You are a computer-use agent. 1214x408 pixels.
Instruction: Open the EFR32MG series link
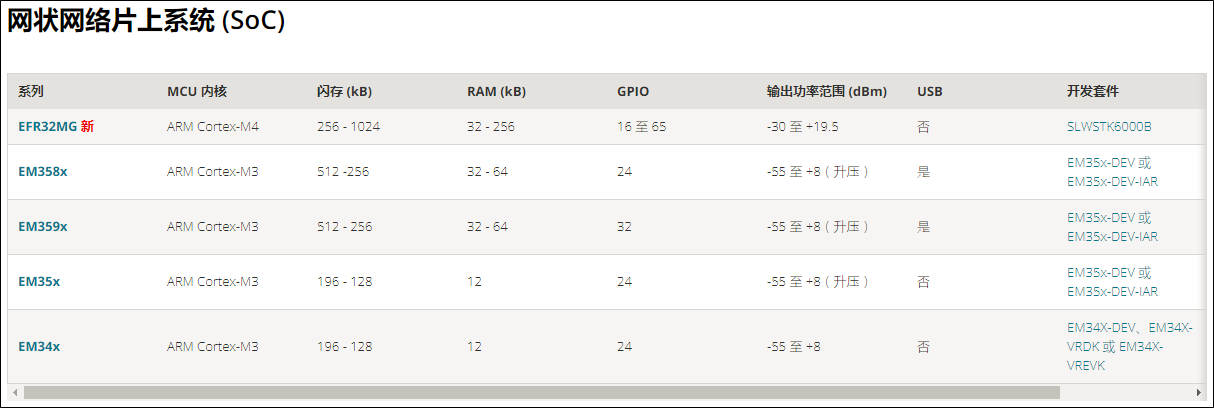coord(47,127)
